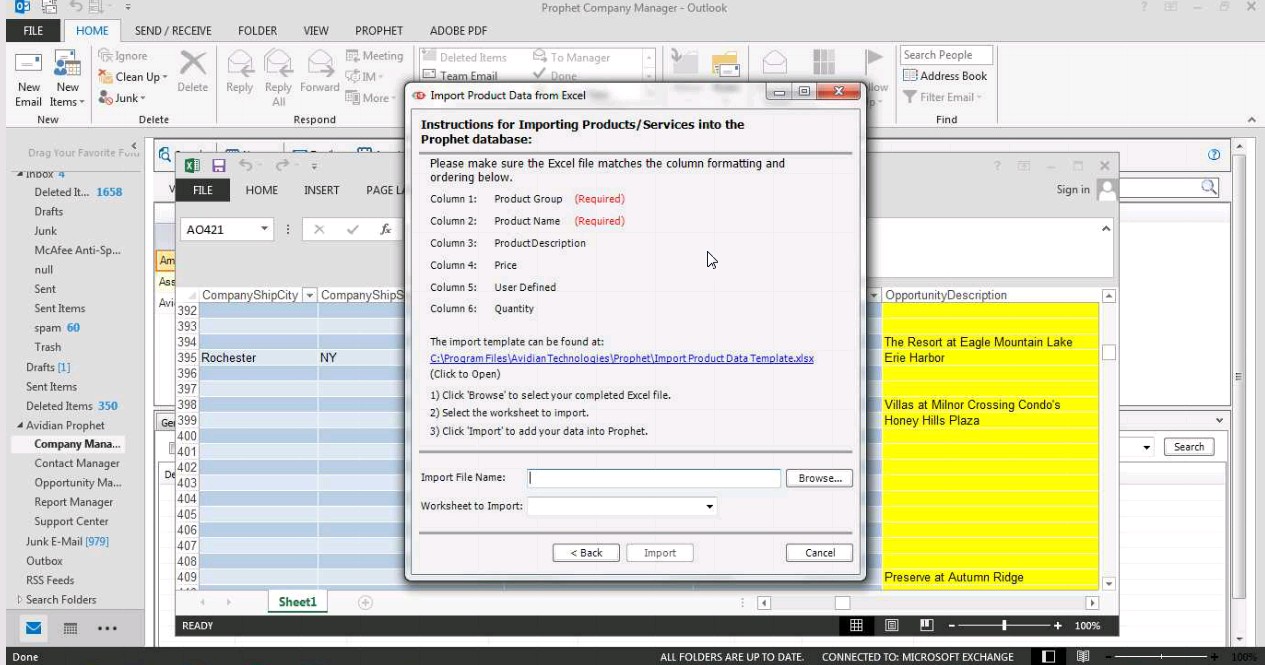Switch to Calendar view icon at bottom
The width and height of the screenshot is (1265, 665).
pos(70,629)
